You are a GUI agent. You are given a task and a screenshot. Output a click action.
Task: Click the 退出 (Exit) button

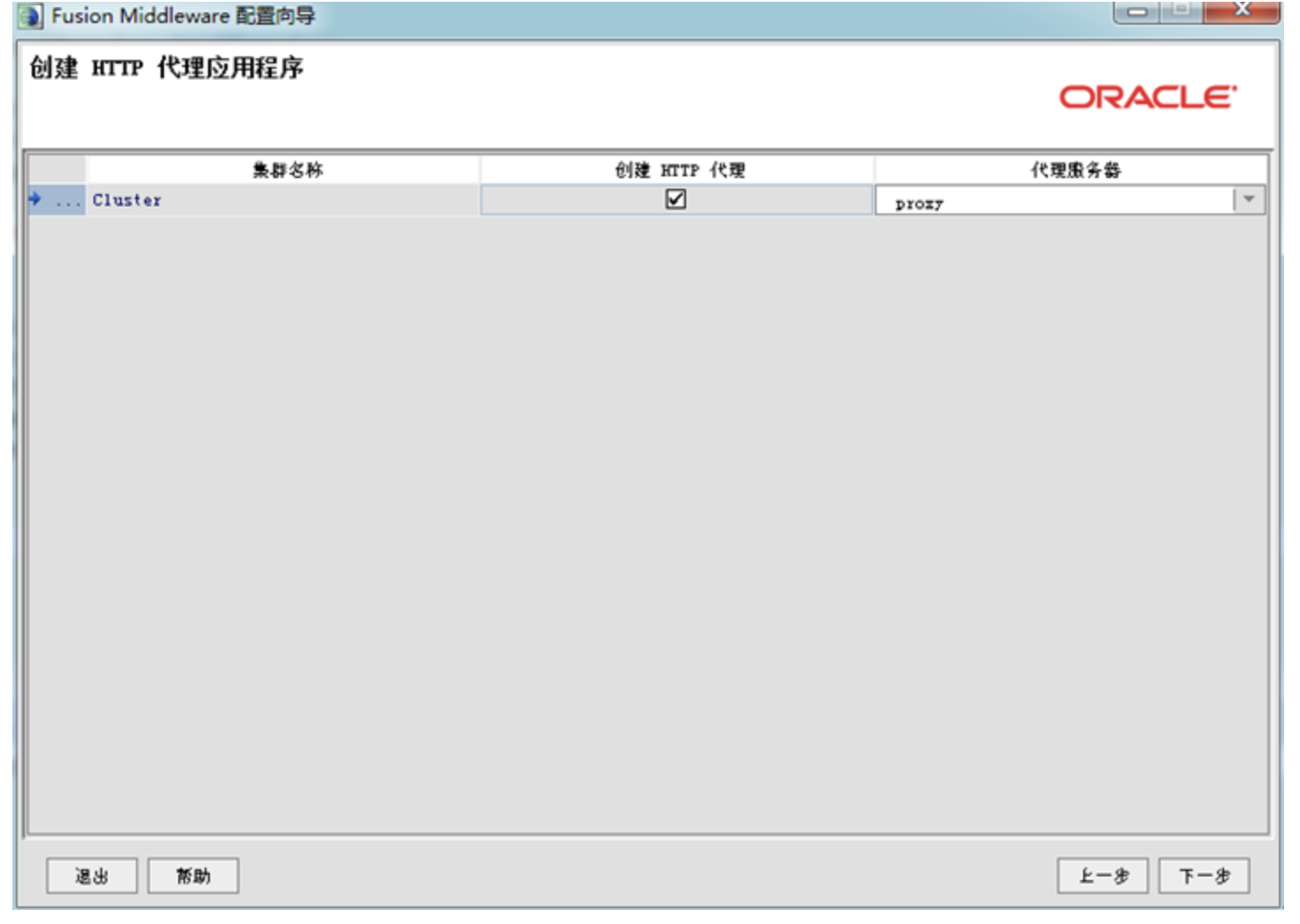pyautogui.click(x=92, y=876)
